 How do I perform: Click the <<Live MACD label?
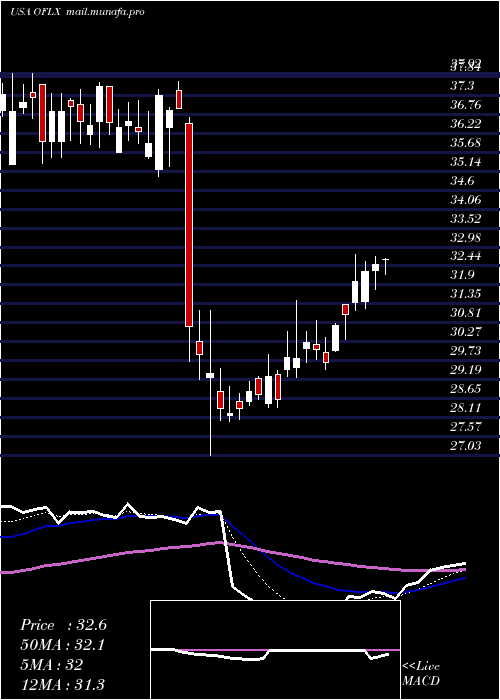(x=421, y=673)
